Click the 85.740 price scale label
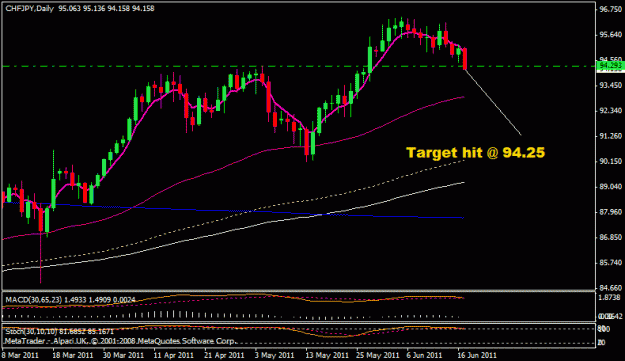 click(611, 263)
